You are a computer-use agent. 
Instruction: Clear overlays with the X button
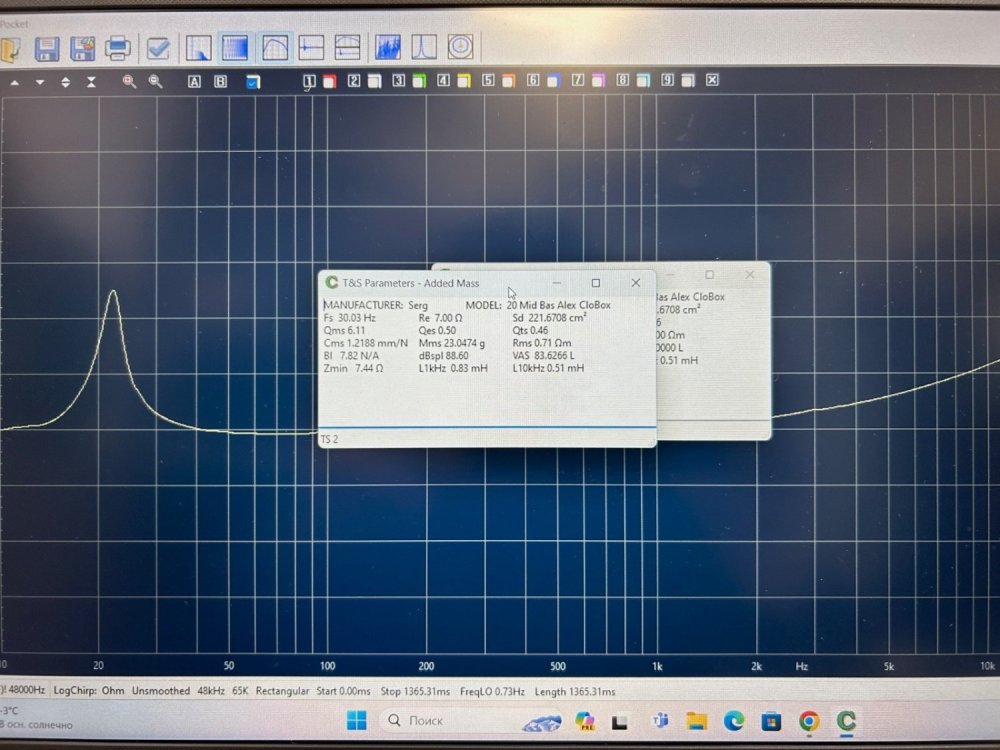click(712, 80)
